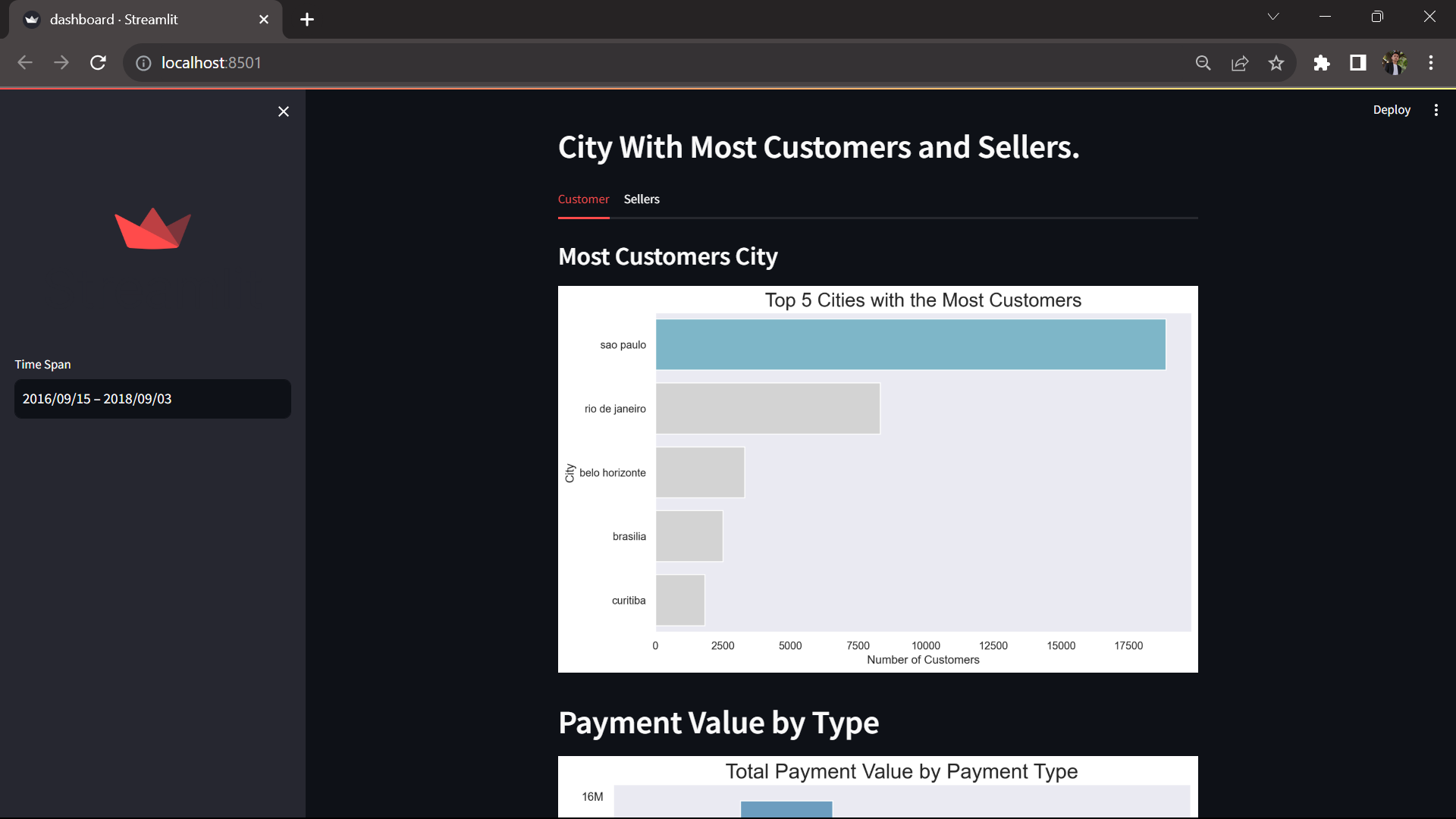Click the 'Payment Value by Type' heading

718,723
